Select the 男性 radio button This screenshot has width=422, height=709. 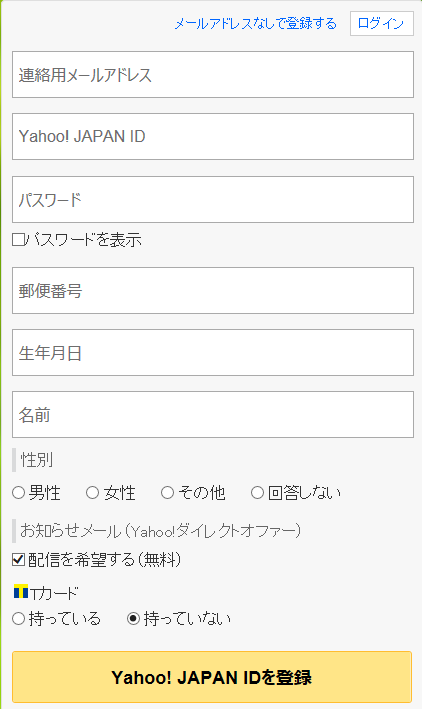(x=19, y=492)
